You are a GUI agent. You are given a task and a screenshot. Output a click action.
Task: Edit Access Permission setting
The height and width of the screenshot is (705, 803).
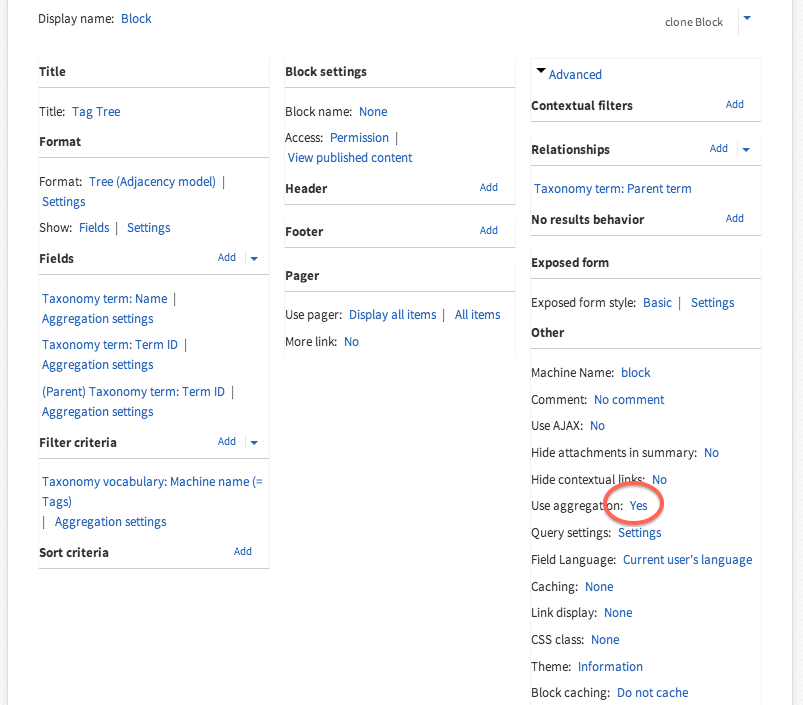tap(359, 138)
